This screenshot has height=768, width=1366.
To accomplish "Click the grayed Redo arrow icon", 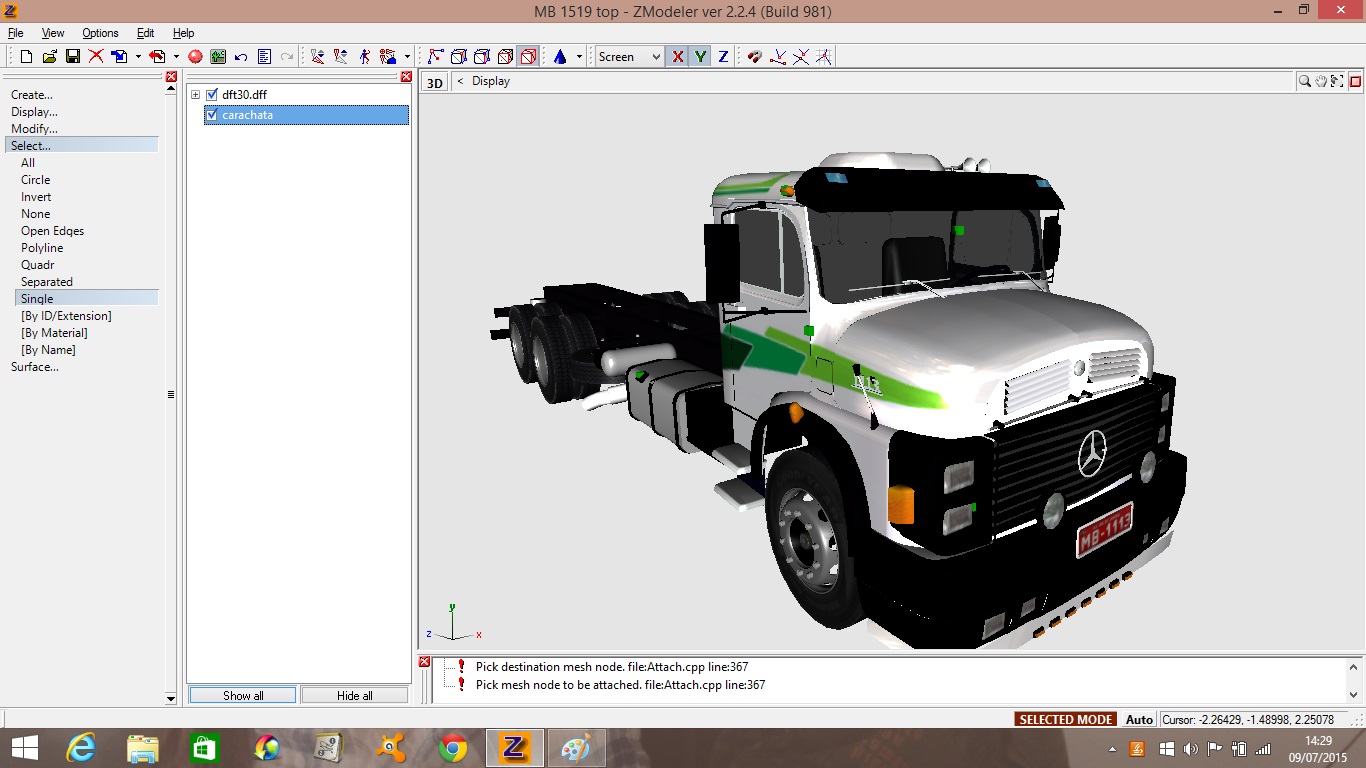I will (287, 57).
